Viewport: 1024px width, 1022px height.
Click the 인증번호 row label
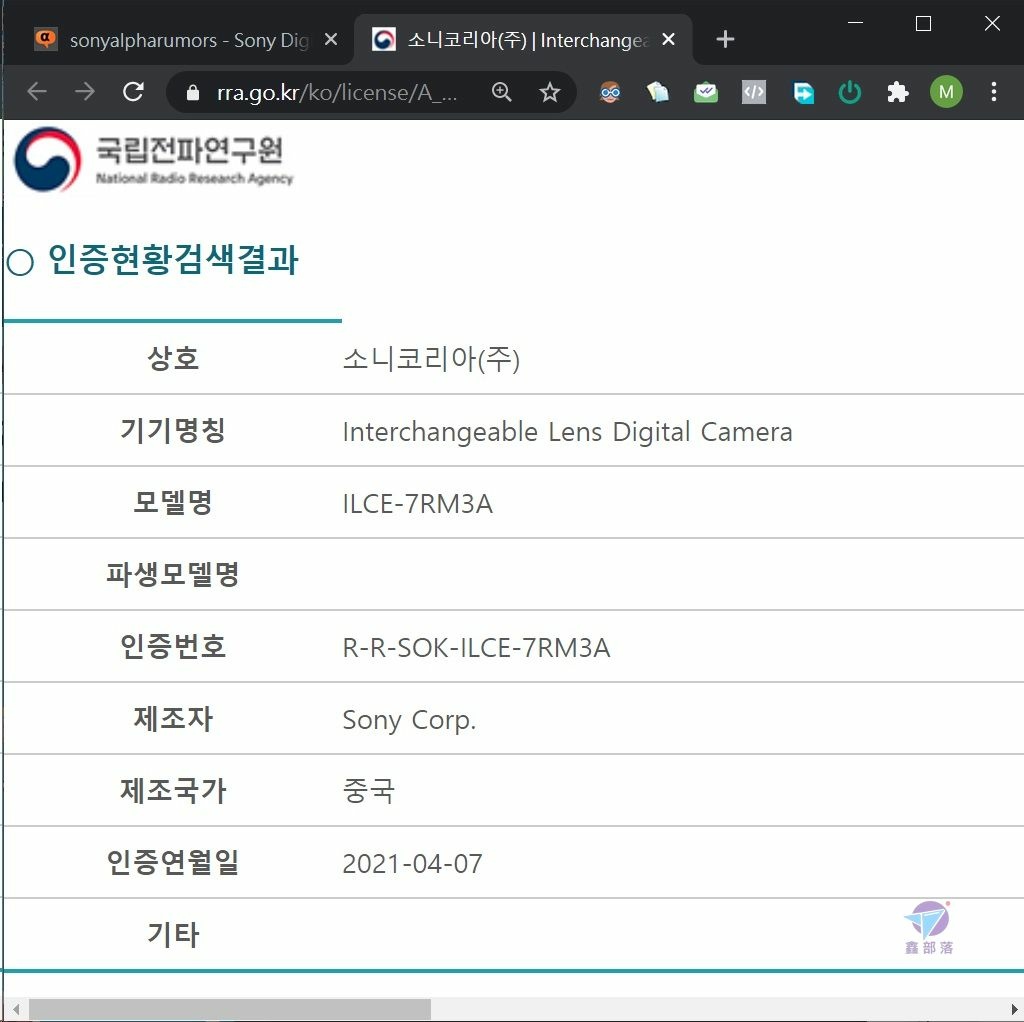(173, 647)
